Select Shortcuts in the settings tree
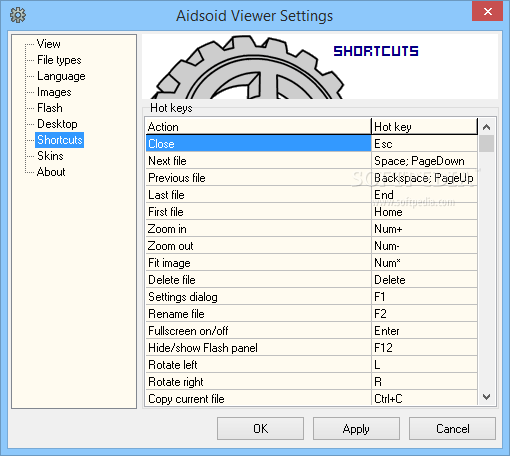Viewport: 510px width, 456px height. [x=60, y=140]
